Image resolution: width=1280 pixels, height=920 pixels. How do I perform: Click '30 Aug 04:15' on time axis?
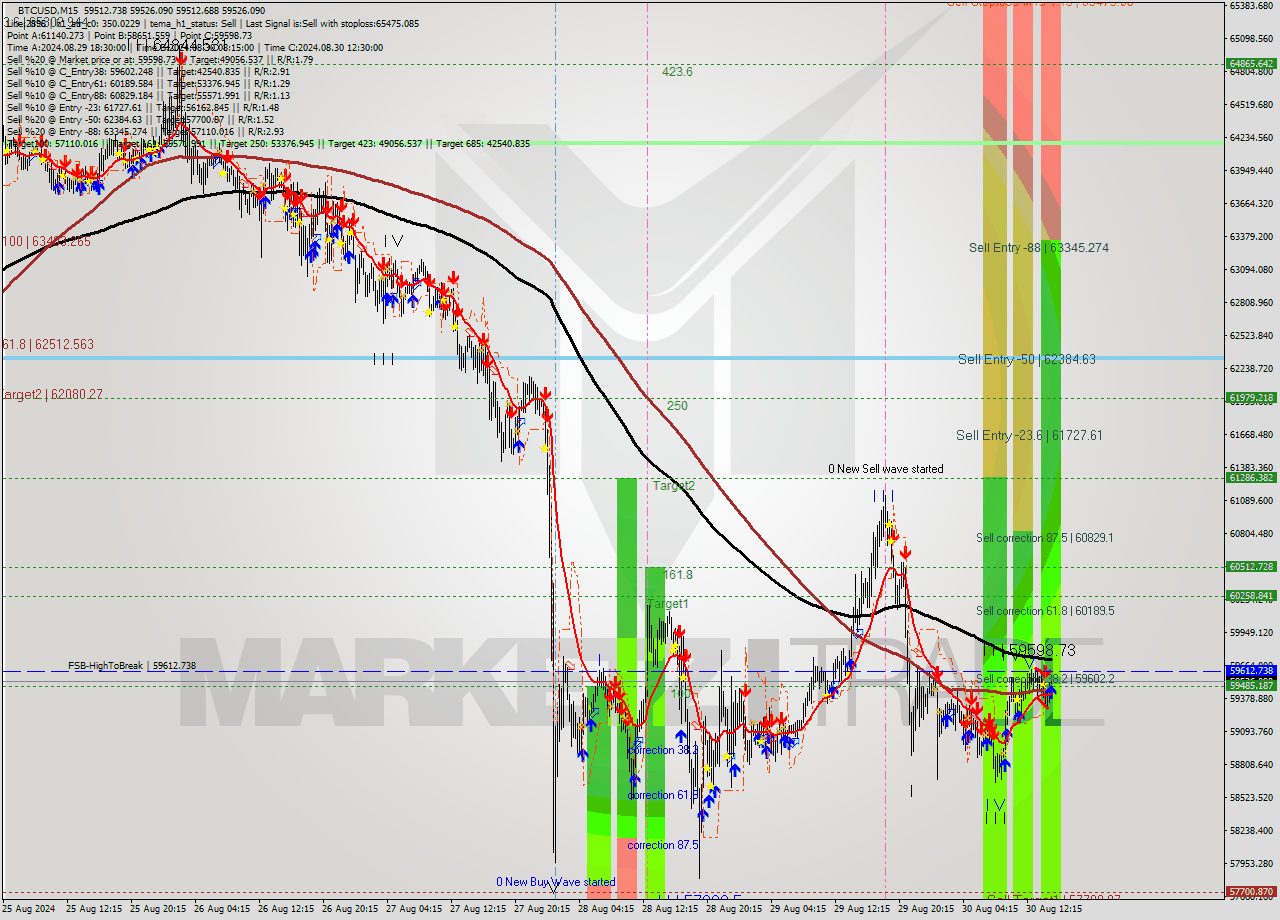[x=992, y=909]
